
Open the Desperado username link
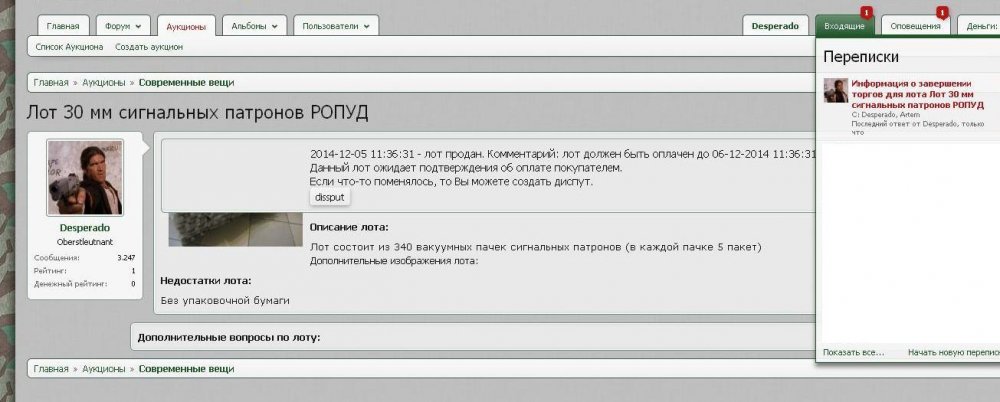[85, 228]
